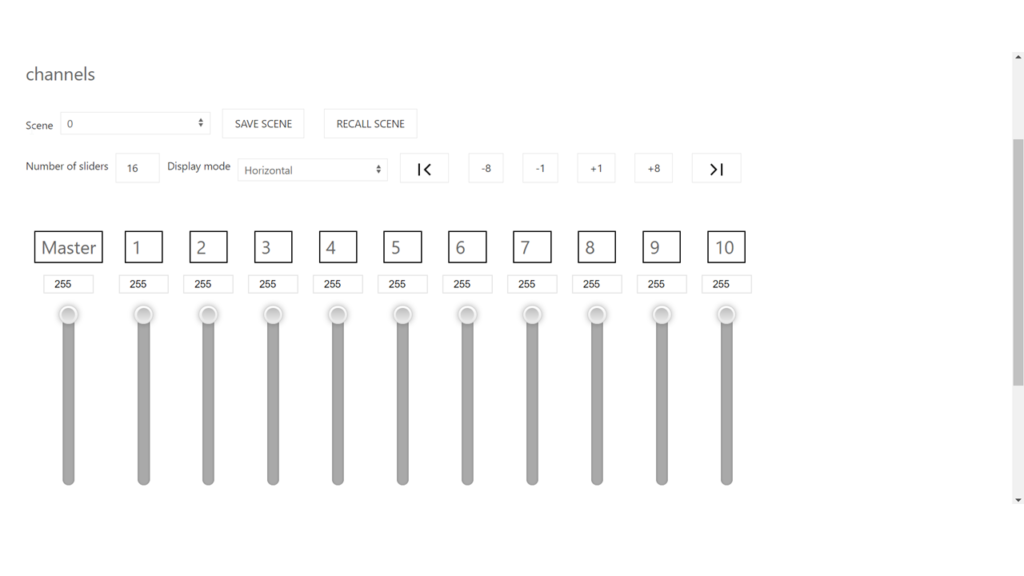Select the Master channel label box
The image size is (1024, 576).
coord(69,247)
